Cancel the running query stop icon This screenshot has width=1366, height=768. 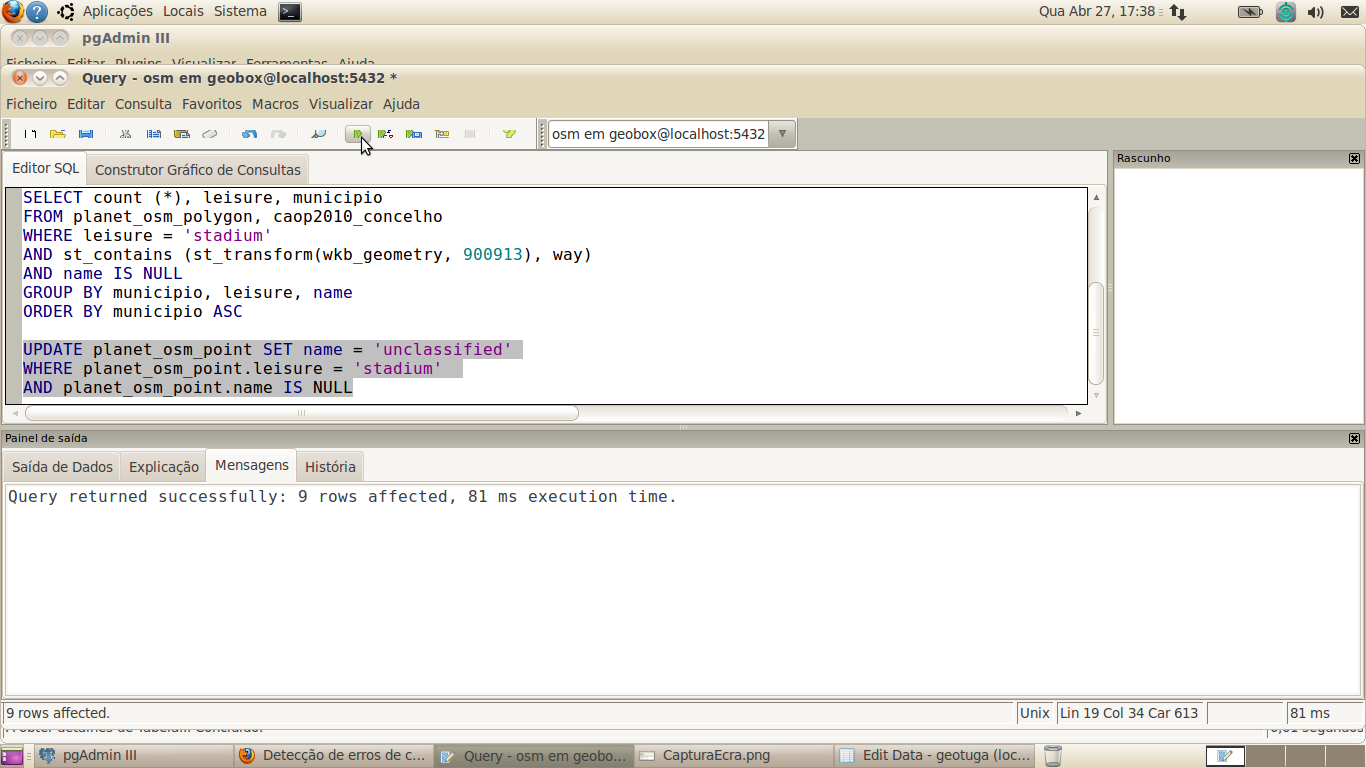[470, 134]
